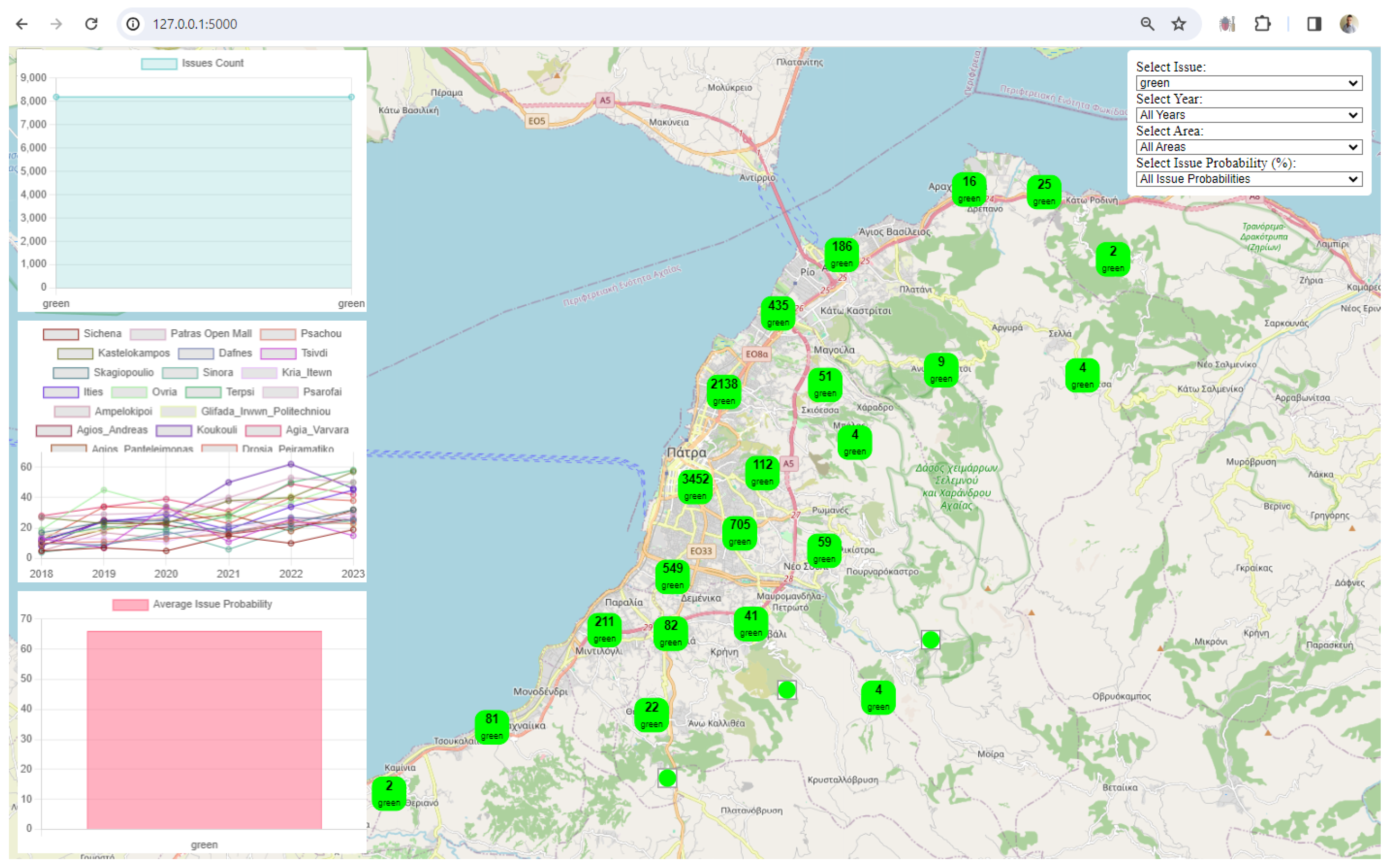The width and height of the screenshot is (1389, 868).
Task: Click the browser back arrow
Action: [22, 23]
